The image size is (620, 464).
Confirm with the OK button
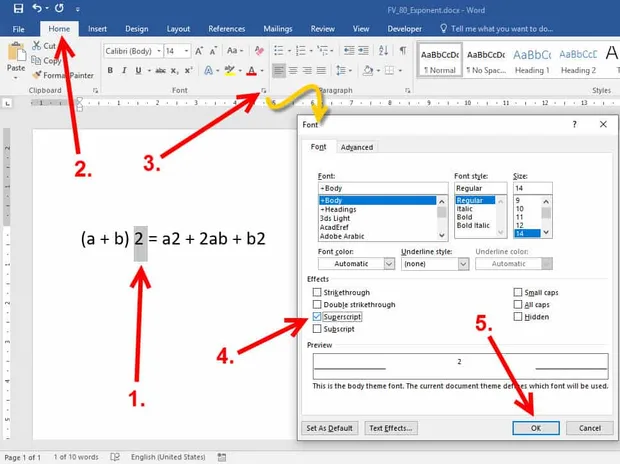536,428
